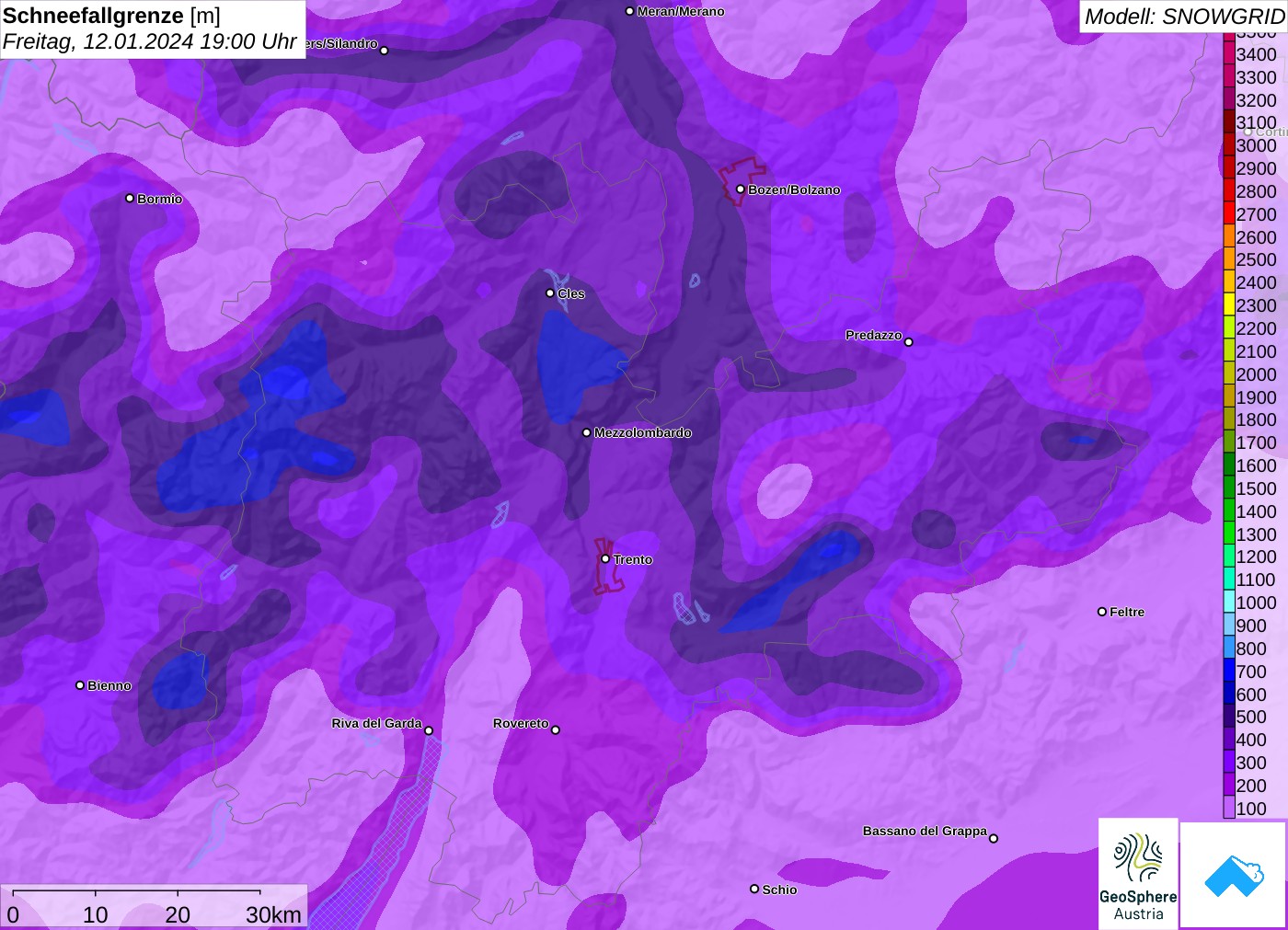Click the legend value 2100
This screenshot has width=1288, height=930.
(1256, 351)
